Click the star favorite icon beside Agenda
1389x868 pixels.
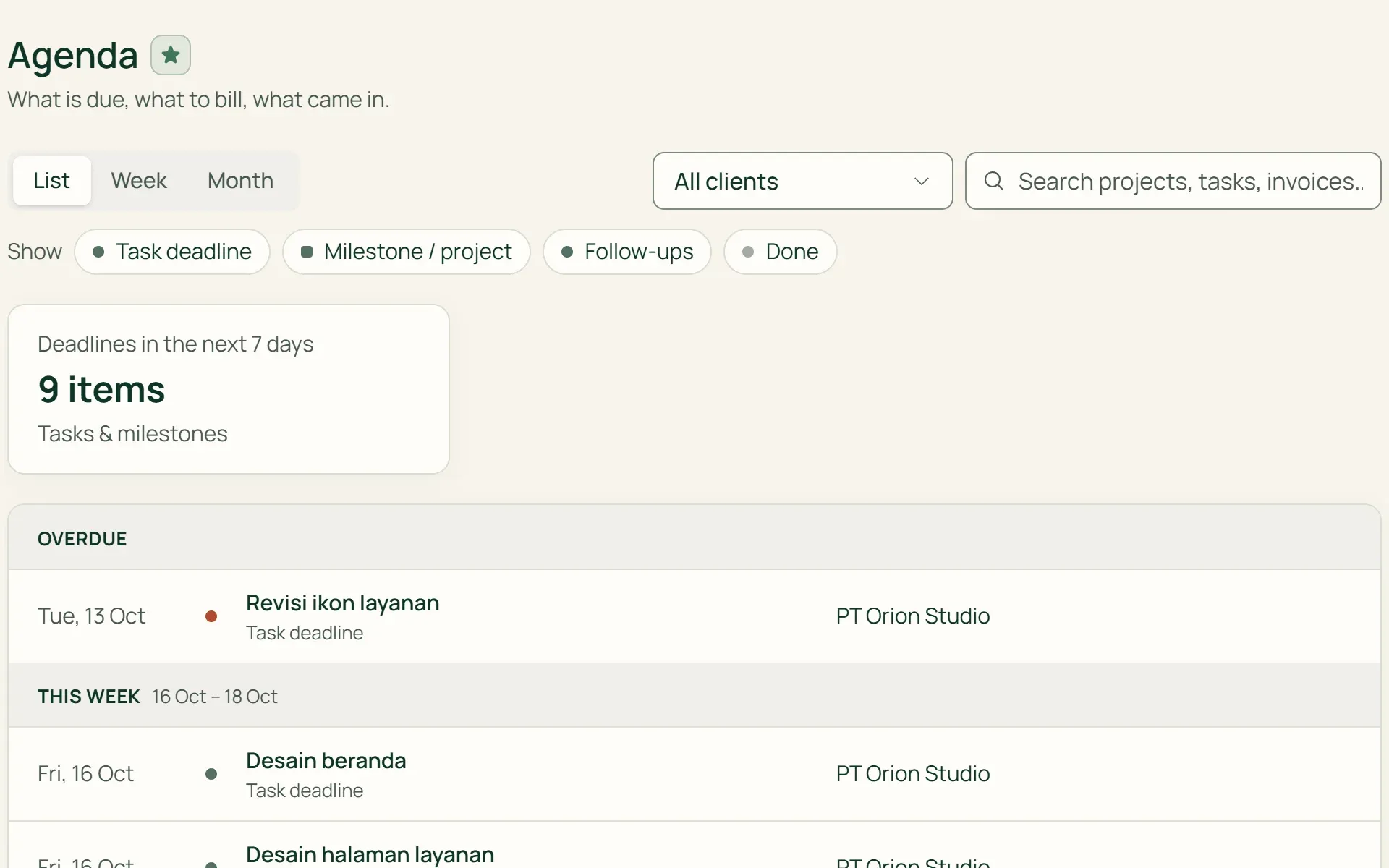[171, 55]
